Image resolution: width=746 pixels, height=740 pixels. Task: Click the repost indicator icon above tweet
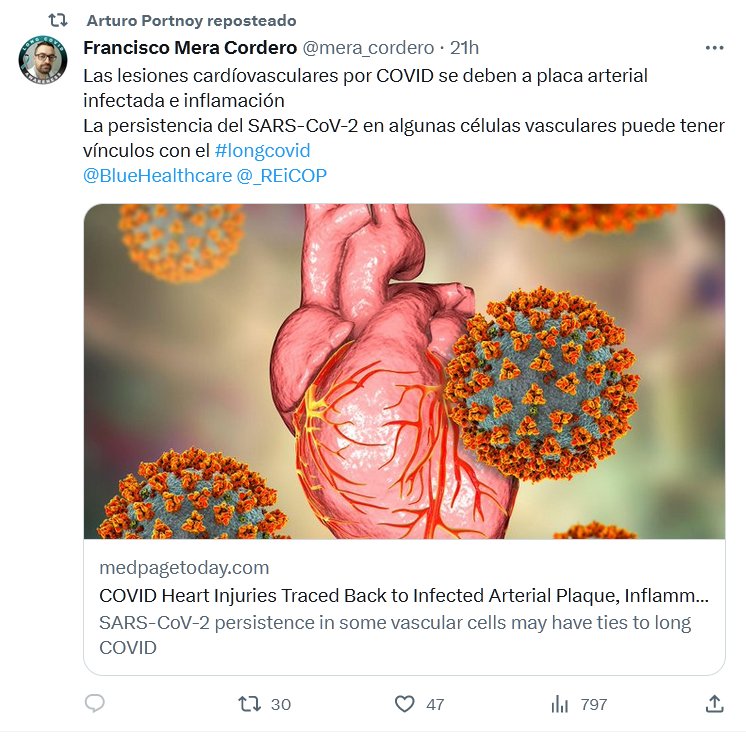pos(59,20)
